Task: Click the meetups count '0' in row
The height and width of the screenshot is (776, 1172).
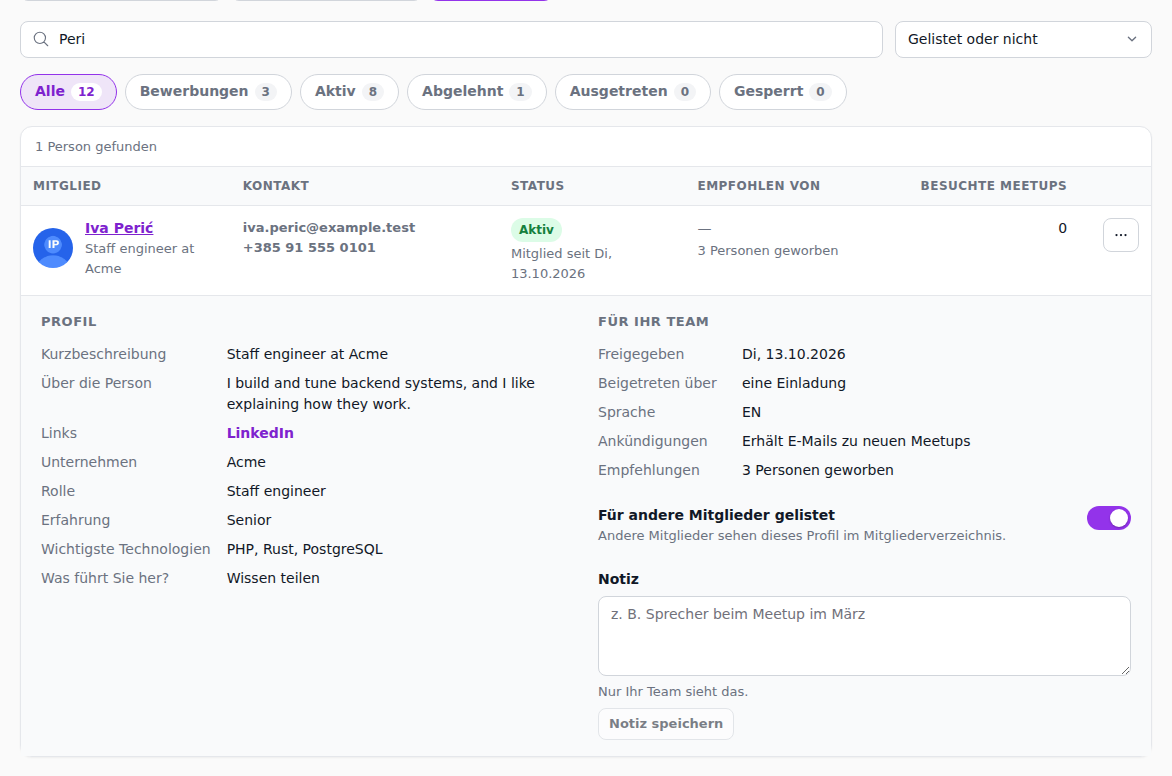Action: (x=1062, y=228)
